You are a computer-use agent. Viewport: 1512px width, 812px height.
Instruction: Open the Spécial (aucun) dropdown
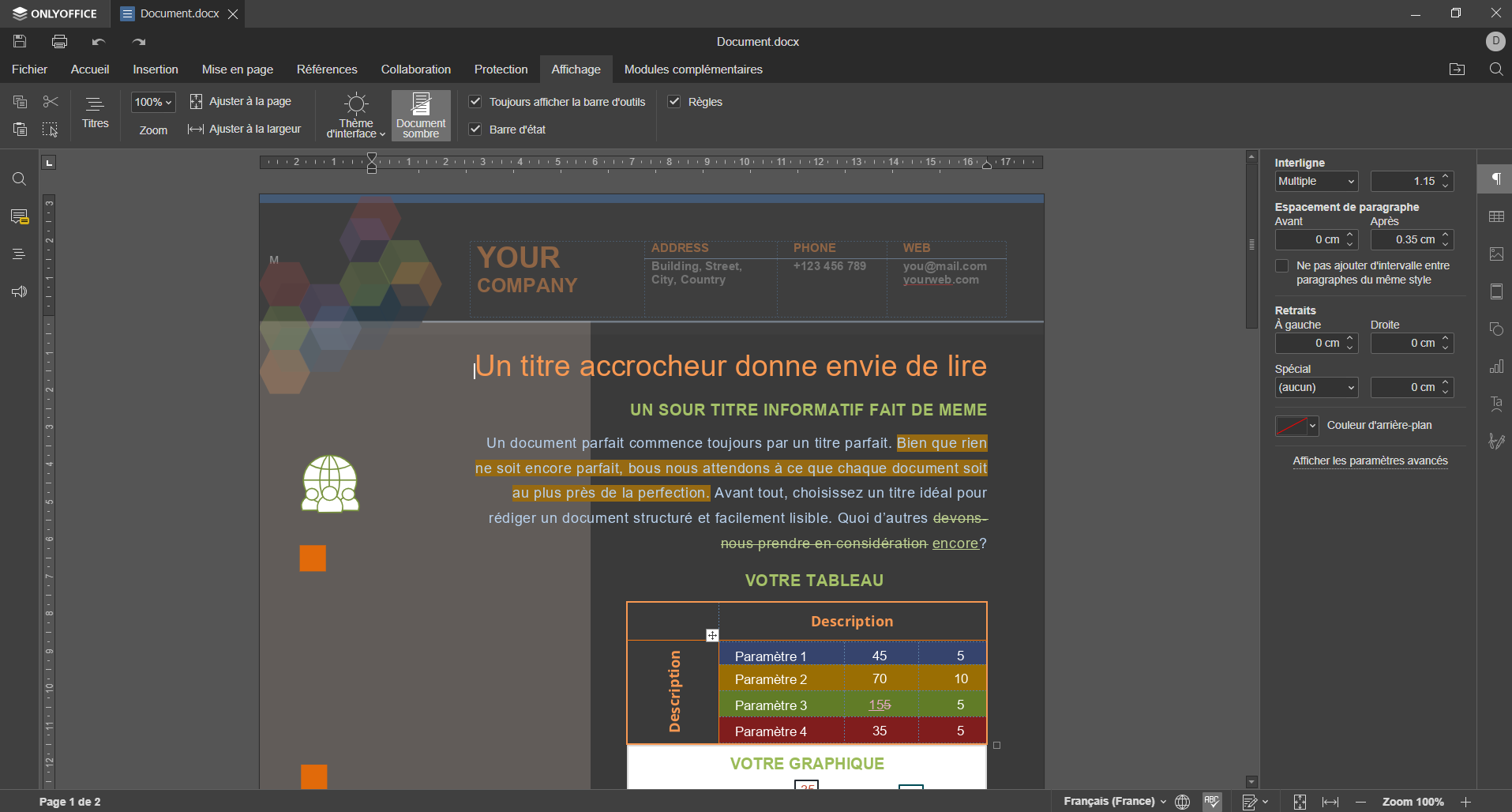click(1316, 387)
